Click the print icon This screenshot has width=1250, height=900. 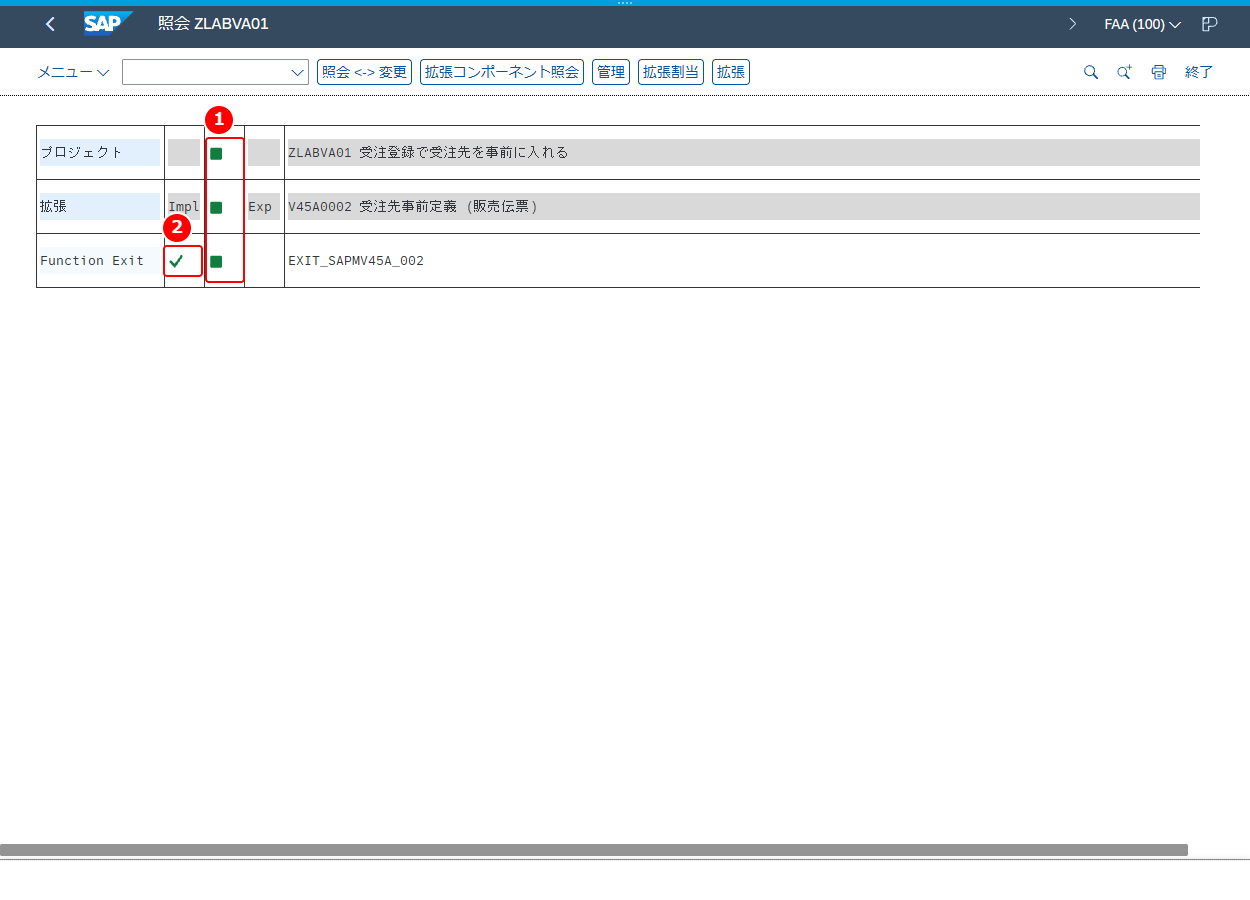click(1159, 72)
